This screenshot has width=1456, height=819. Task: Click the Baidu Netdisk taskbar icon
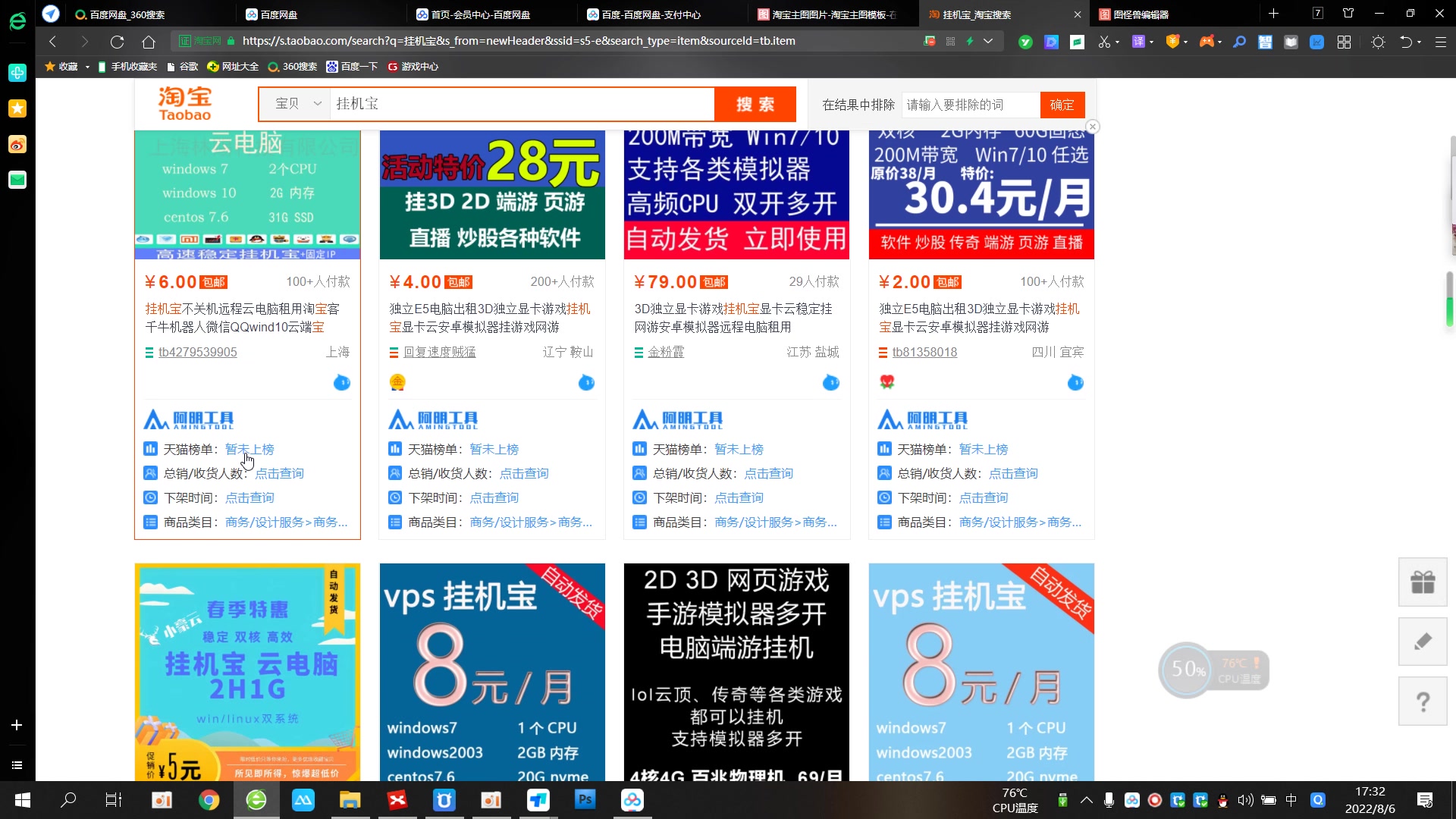[632, 800]
